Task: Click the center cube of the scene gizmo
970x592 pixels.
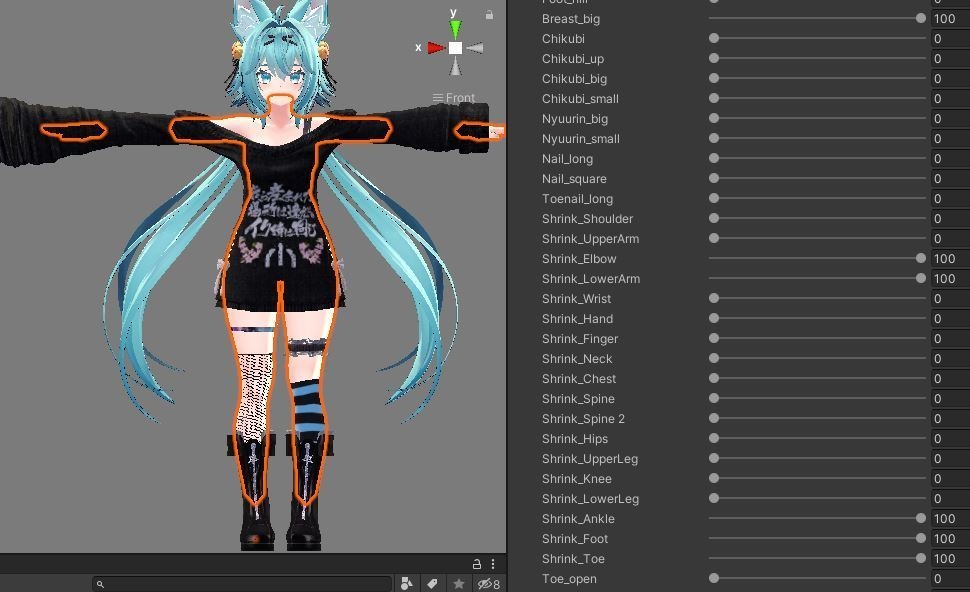Action: [455, 48]
